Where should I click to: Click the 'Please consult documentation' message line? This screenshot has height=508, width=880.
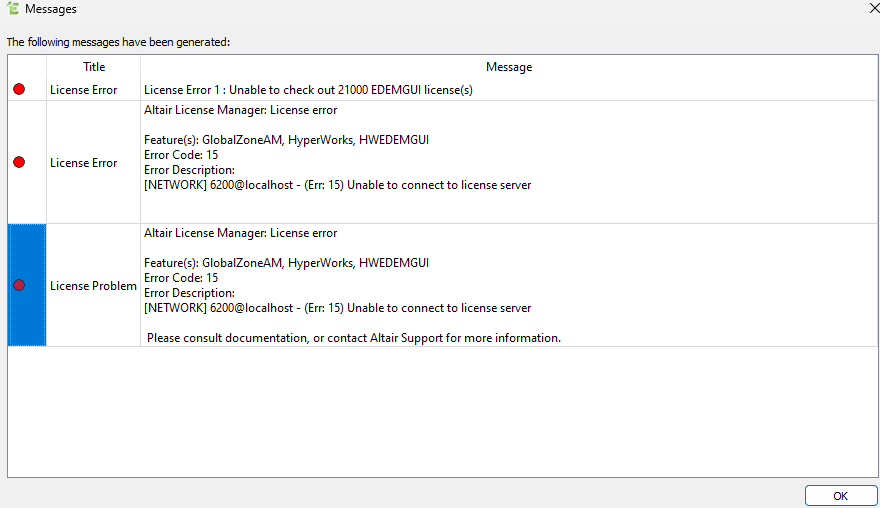point(354,338)
